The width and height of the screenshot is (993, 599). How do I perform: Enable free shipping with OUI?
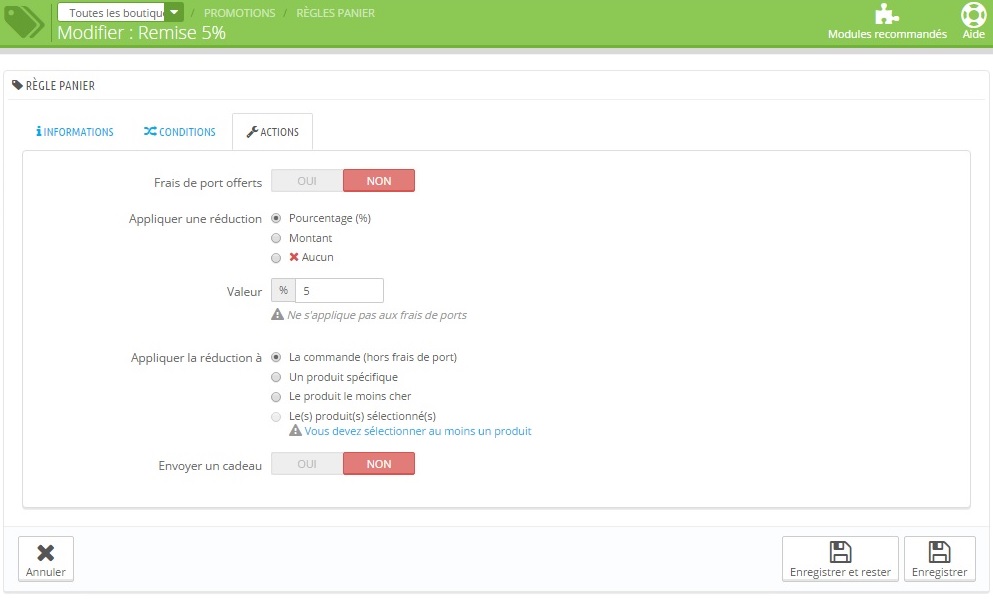click(x=307, y=180)
